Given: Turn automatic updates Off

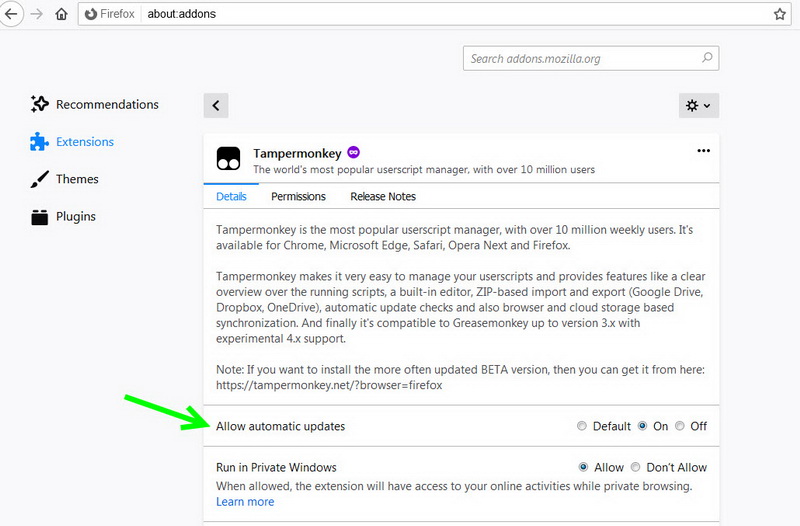Looking at the screenshot, I should click(680, 426).
